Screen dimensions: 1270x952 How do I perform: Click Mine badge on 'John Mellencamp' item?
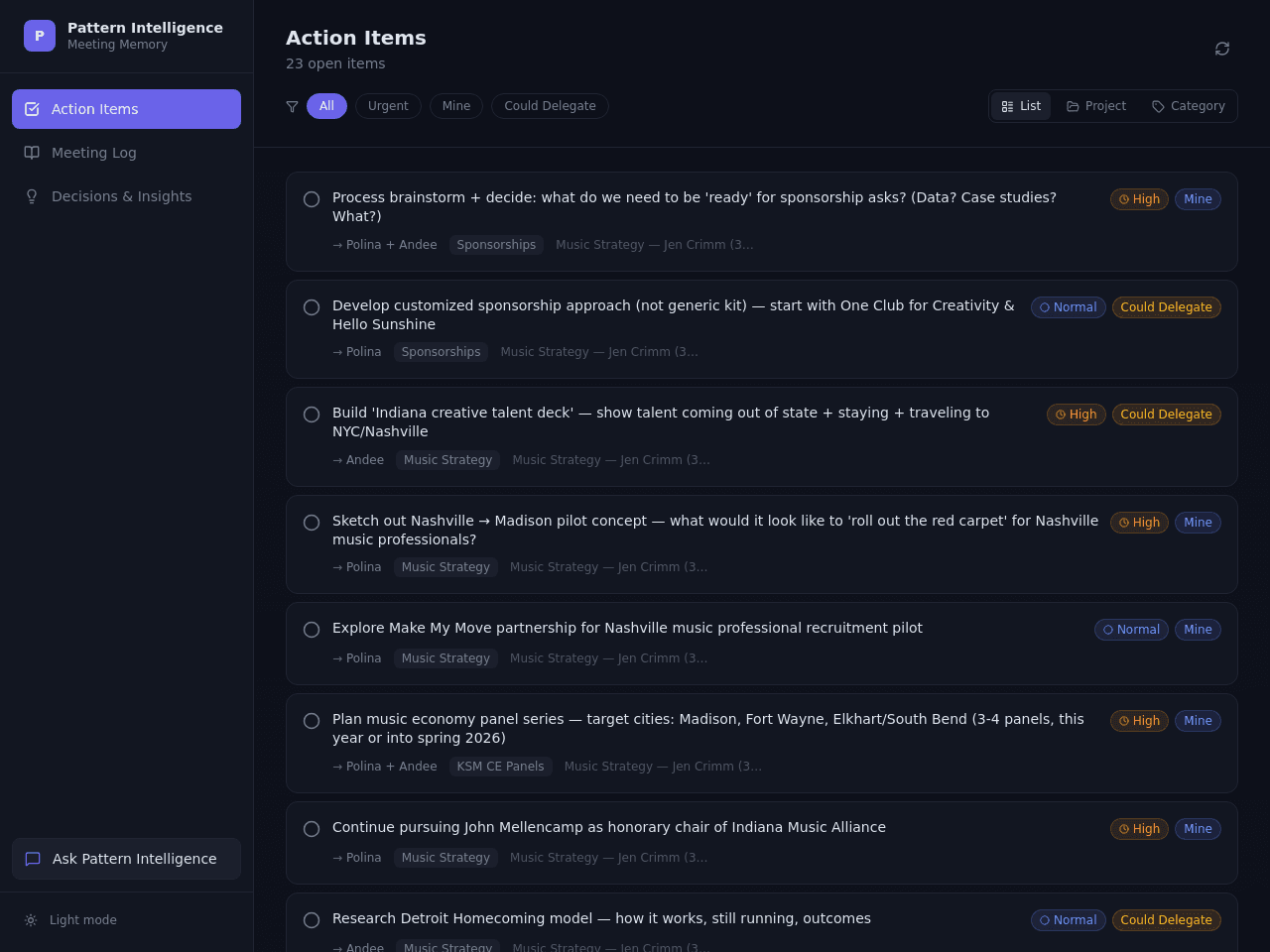click(1198, 829)
